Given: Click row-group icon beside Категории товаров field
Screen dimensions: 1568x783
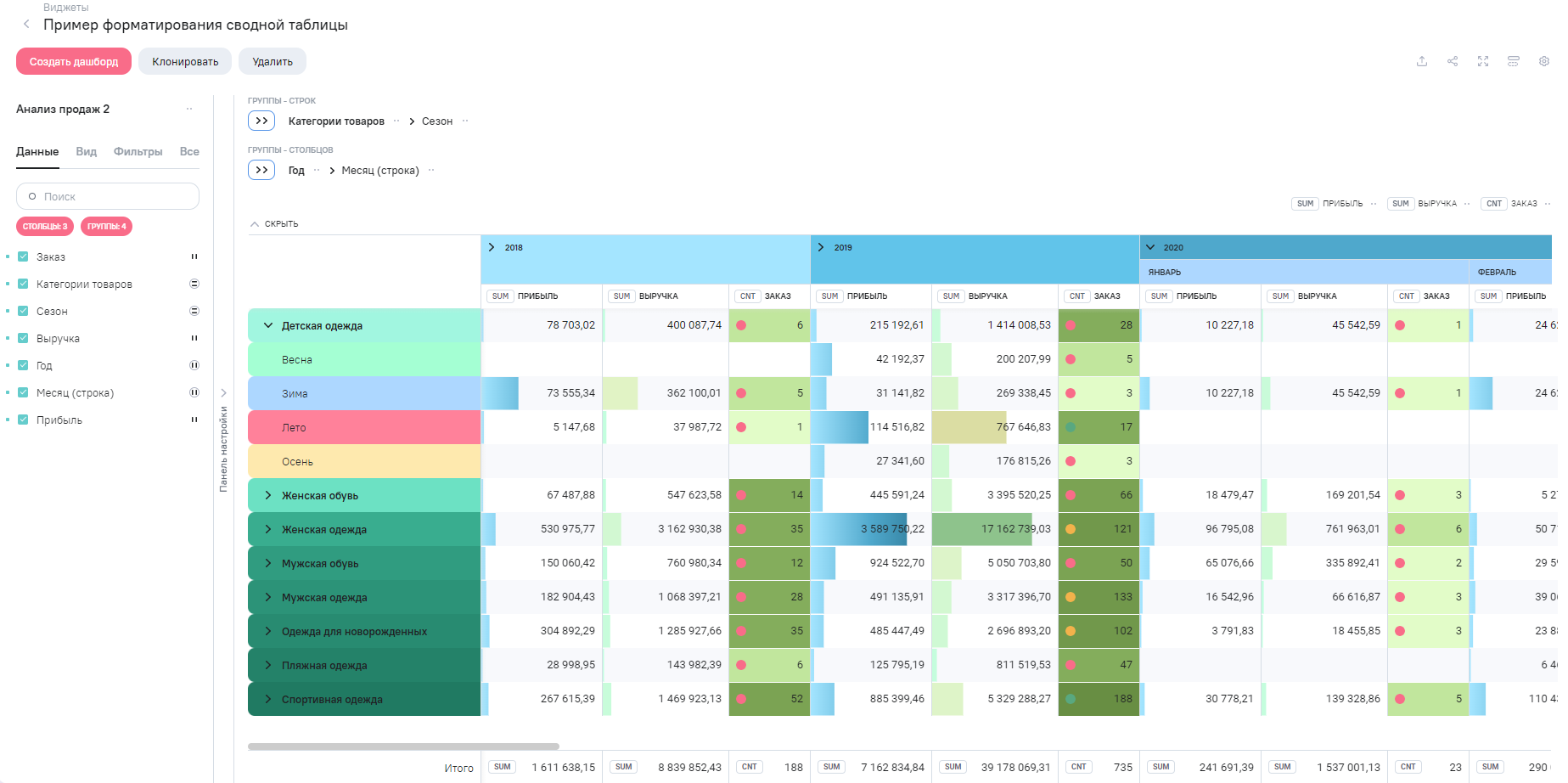Looking at the screenshot, I should tap(194, 284).
